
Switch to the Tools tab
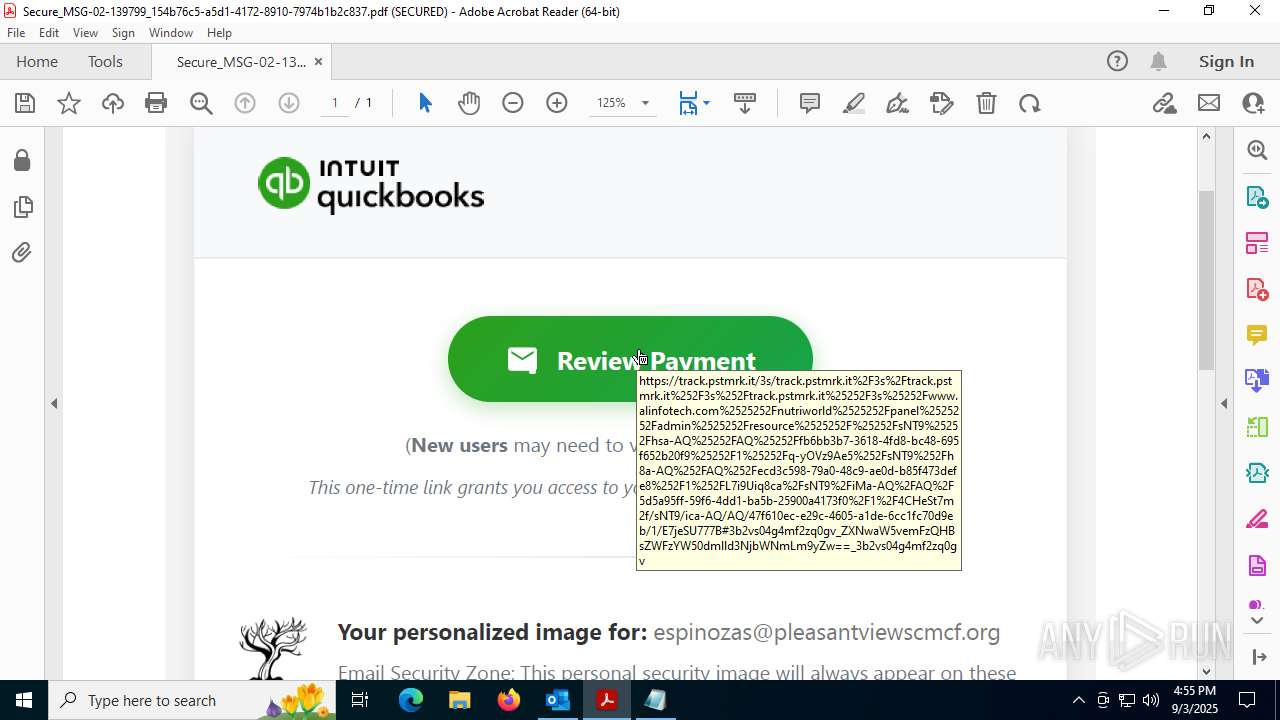pos(105,62)
